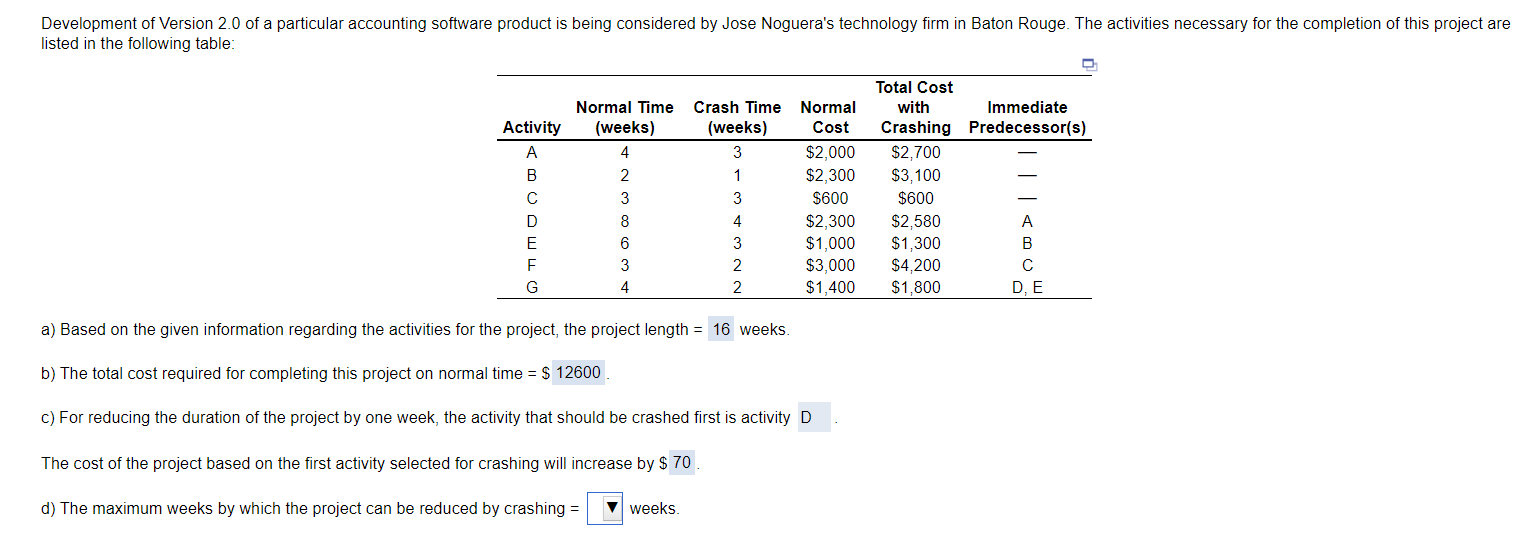
Task: Click the Activity column header
Action: click(531, 127)
